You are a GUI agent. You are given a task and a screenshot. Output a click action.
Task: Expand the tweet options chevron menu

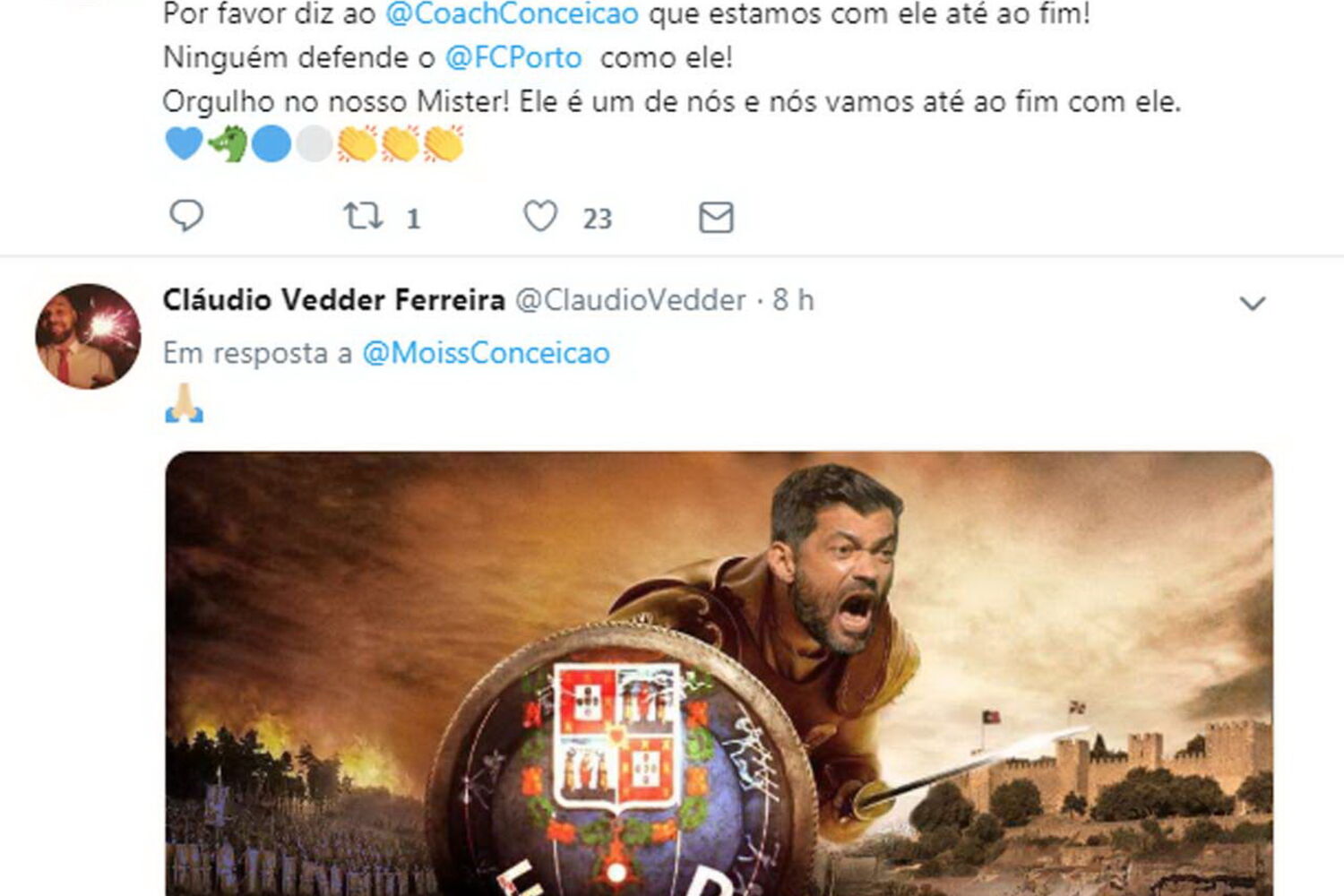point(1252,304)
